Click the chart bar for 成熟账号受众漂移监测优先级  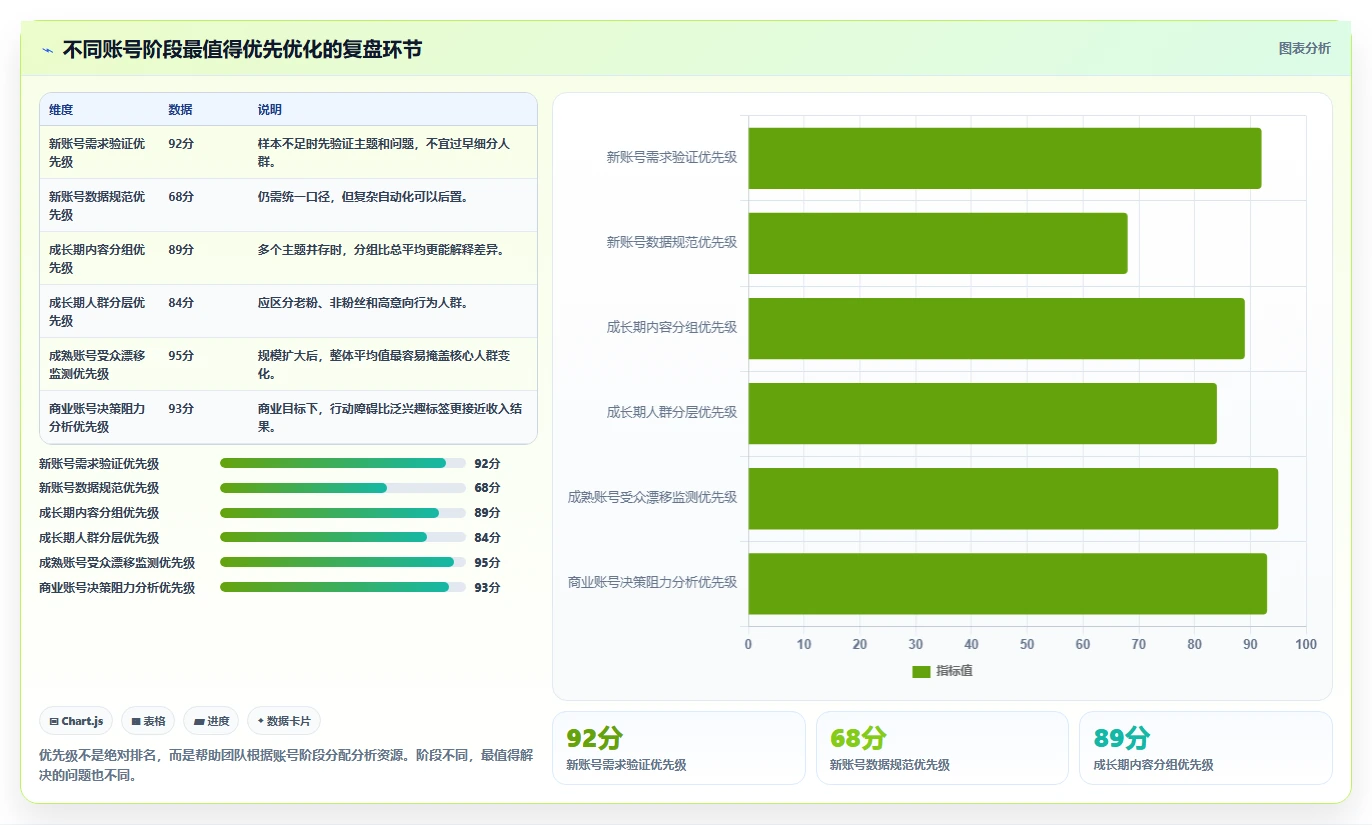point(1013,498)
